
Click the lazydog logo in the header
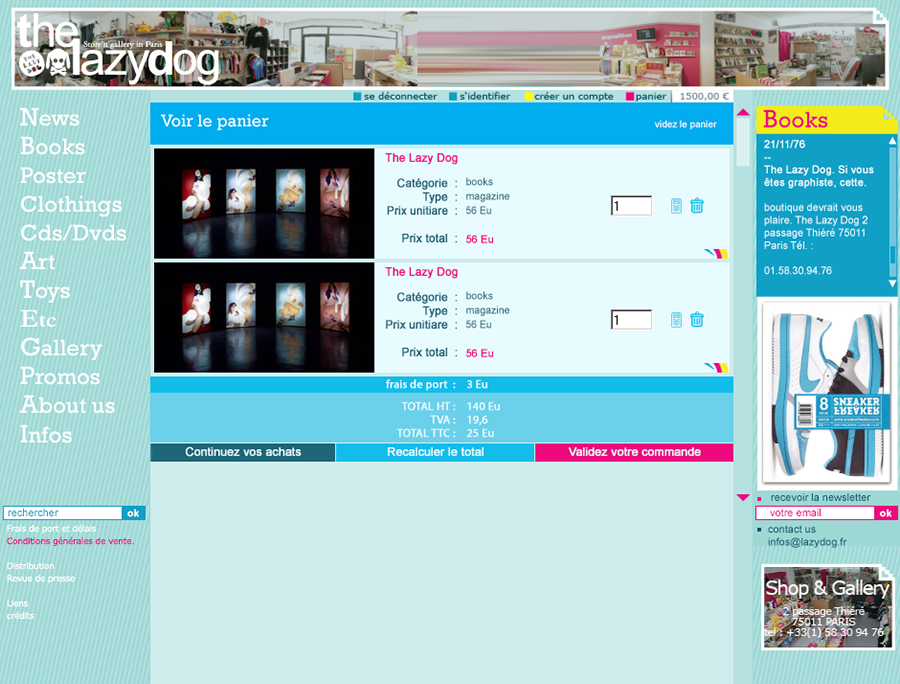click(x=118, y=50)
